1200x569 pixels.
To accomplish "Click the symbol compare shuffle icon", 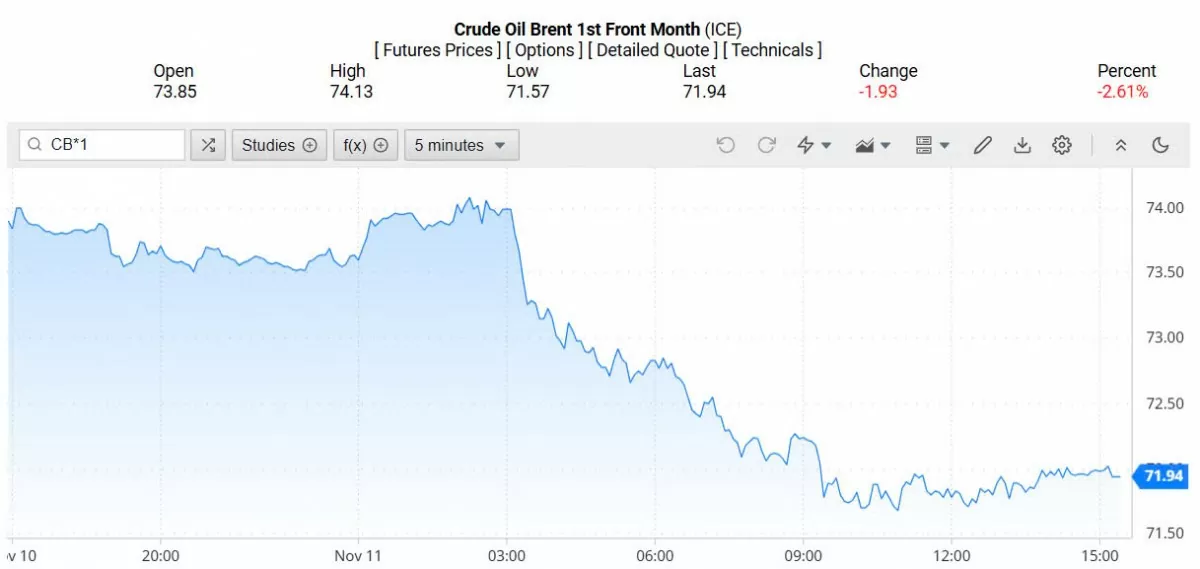I will click(208, 145).
